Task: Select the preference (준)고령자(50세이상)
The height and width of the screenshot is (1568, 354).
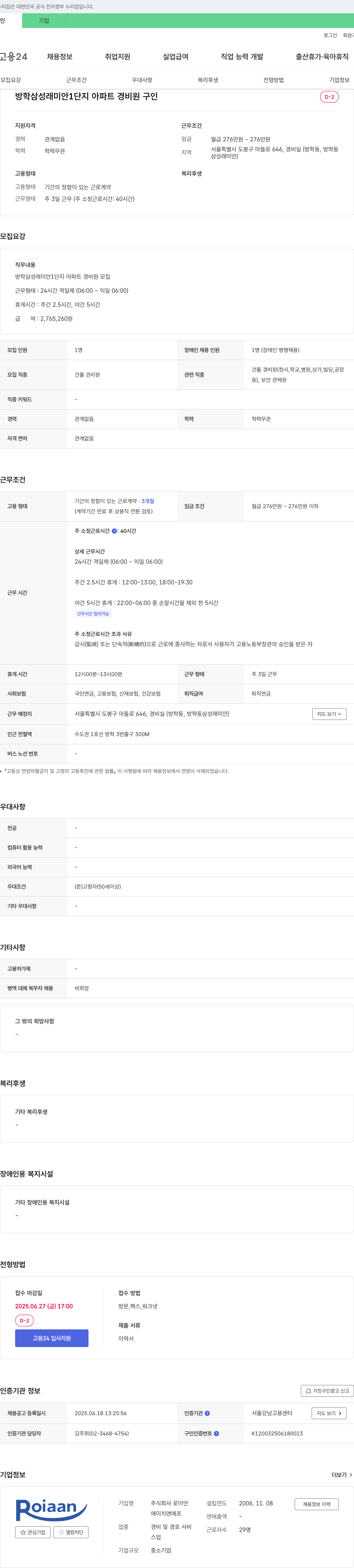Action: 97,887
